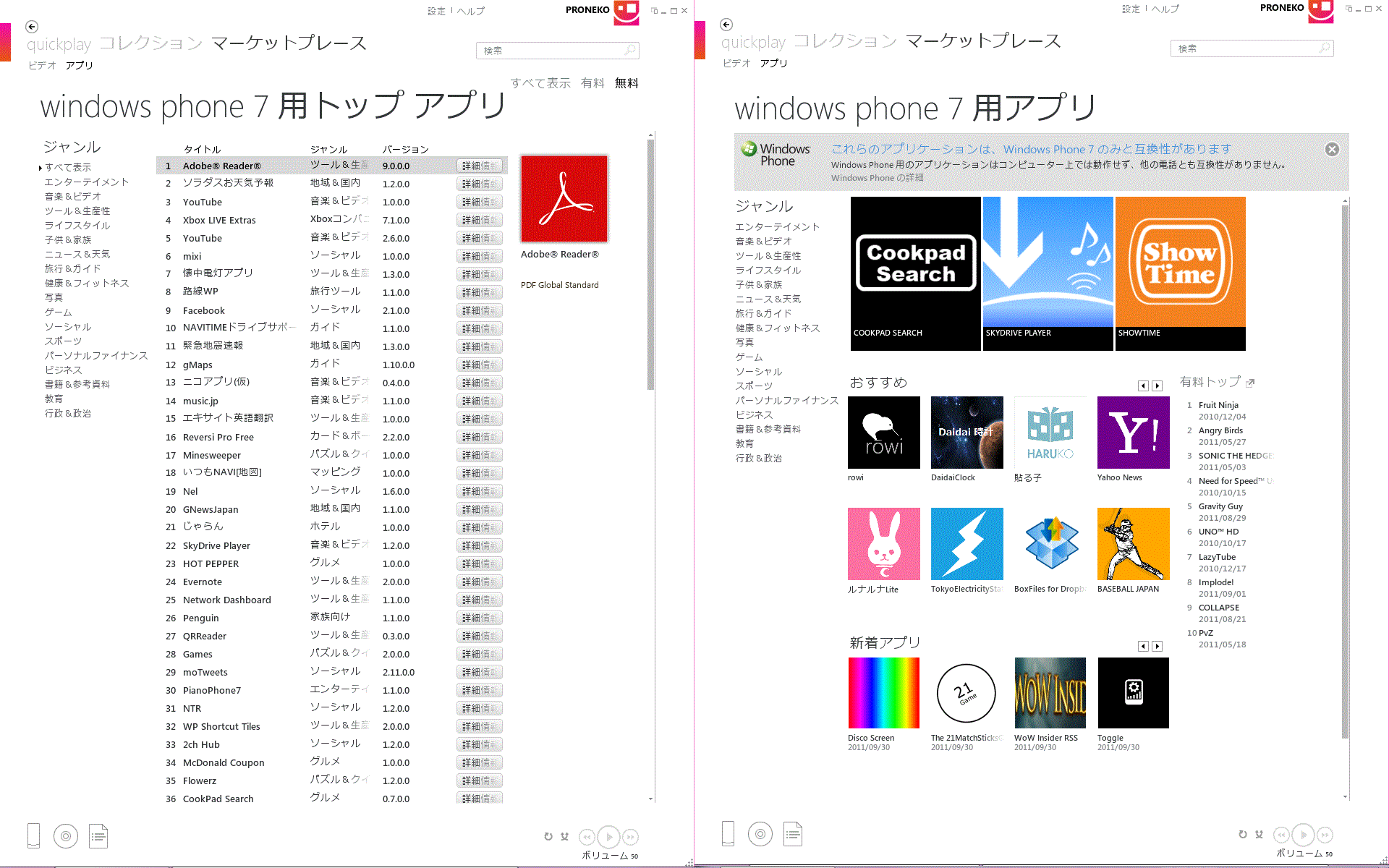Switch to コレクション in left window

[150, 43]
